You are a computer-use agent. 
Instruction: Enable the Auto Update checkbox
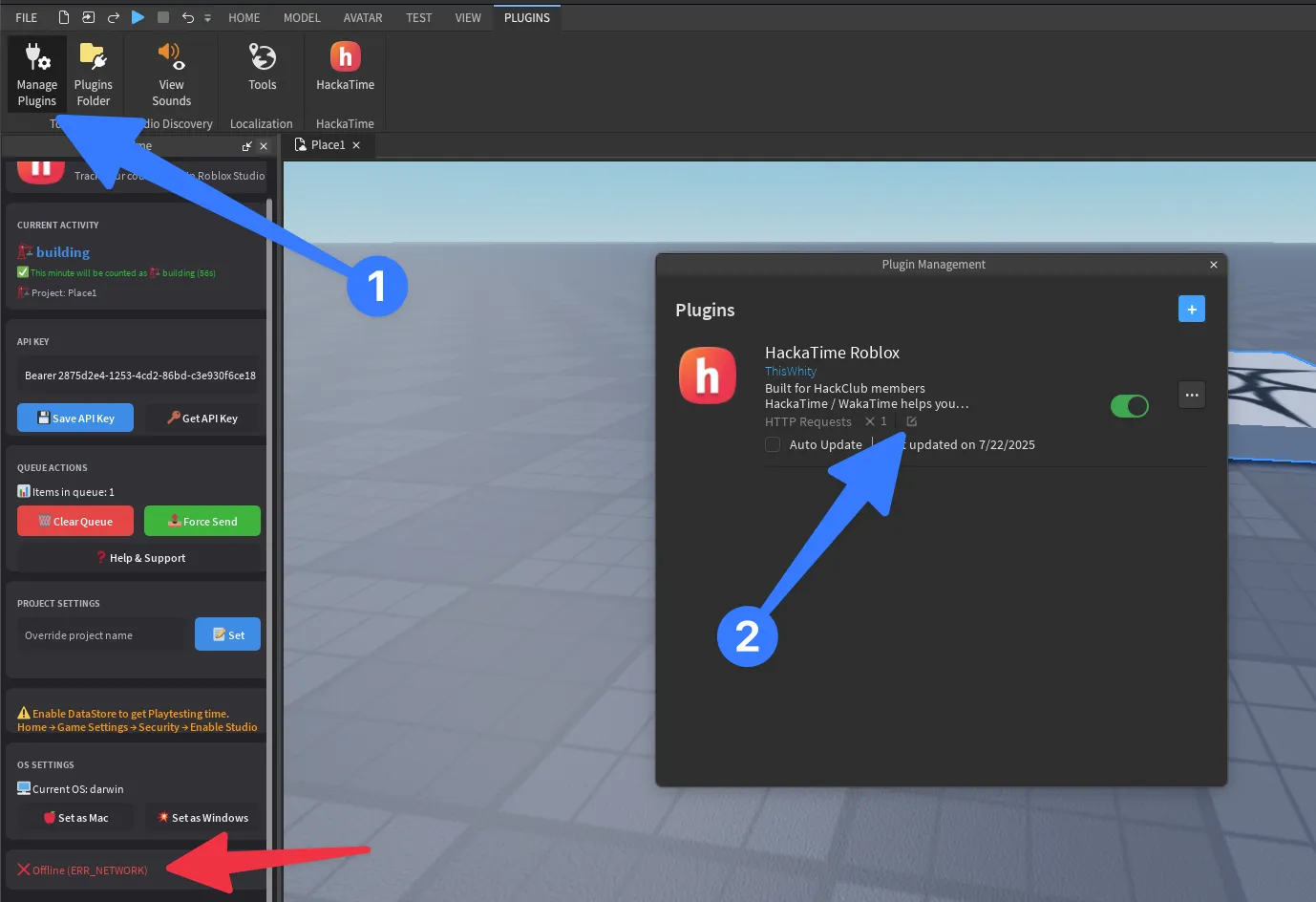[x=773, y=444]
